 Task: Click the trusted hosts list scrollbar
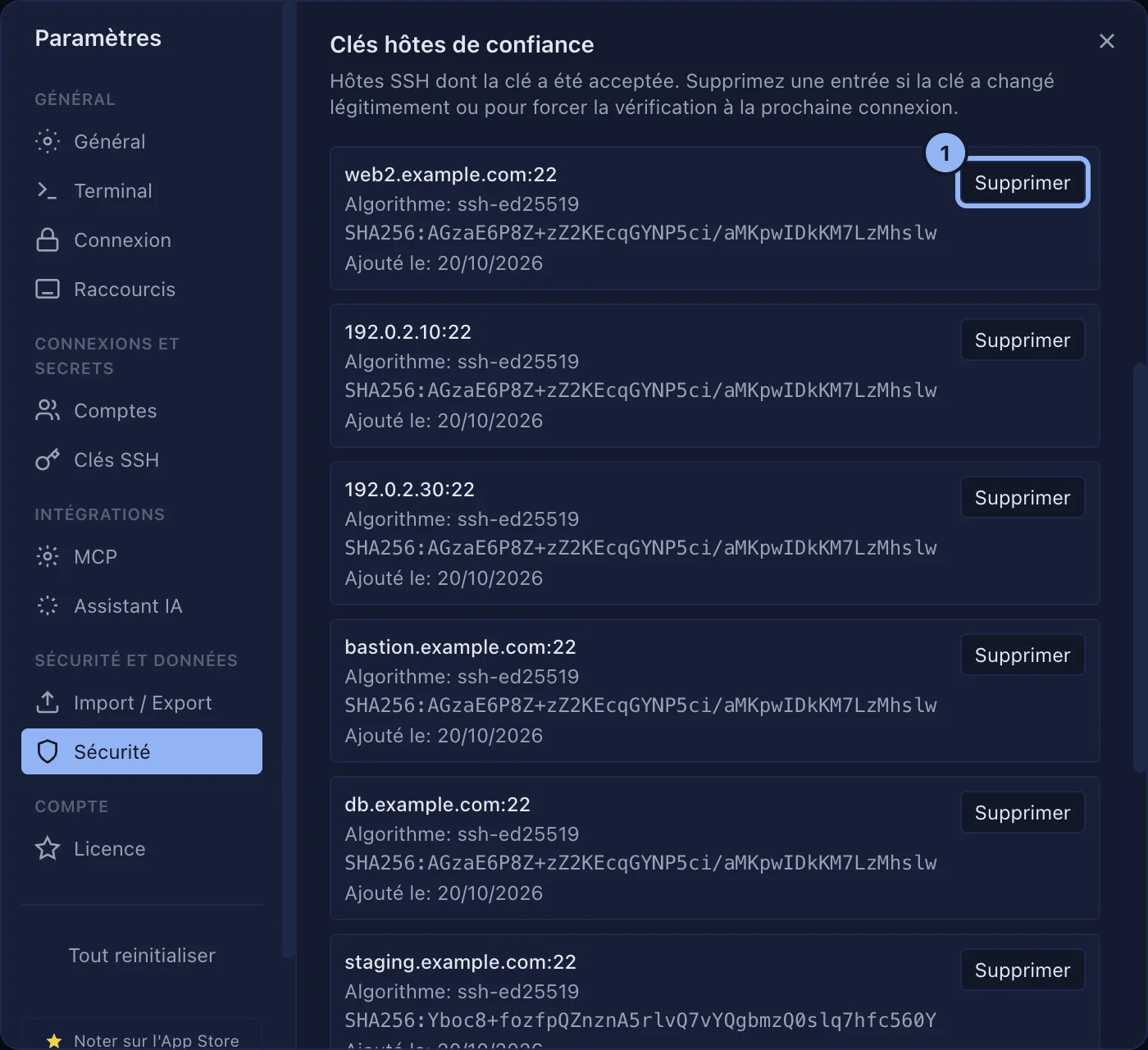coord(1140,566)
